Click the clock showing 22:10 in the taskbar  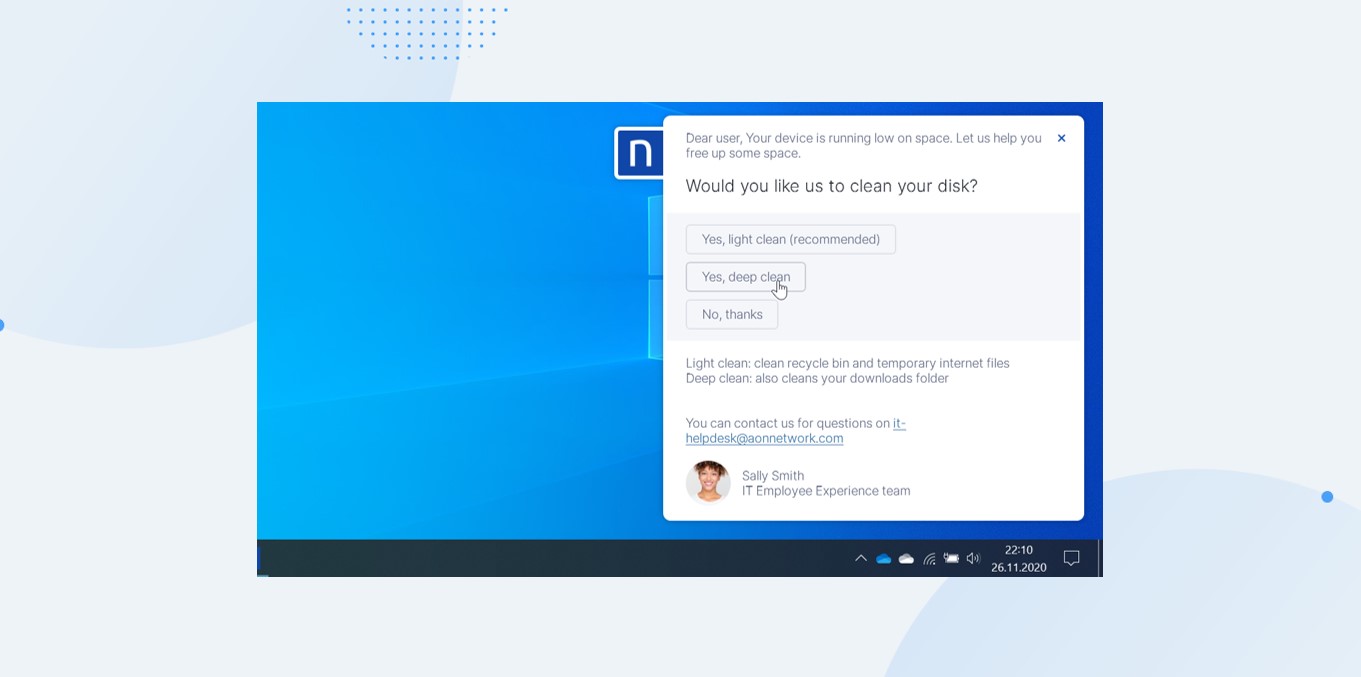[x=1017, y=549]
